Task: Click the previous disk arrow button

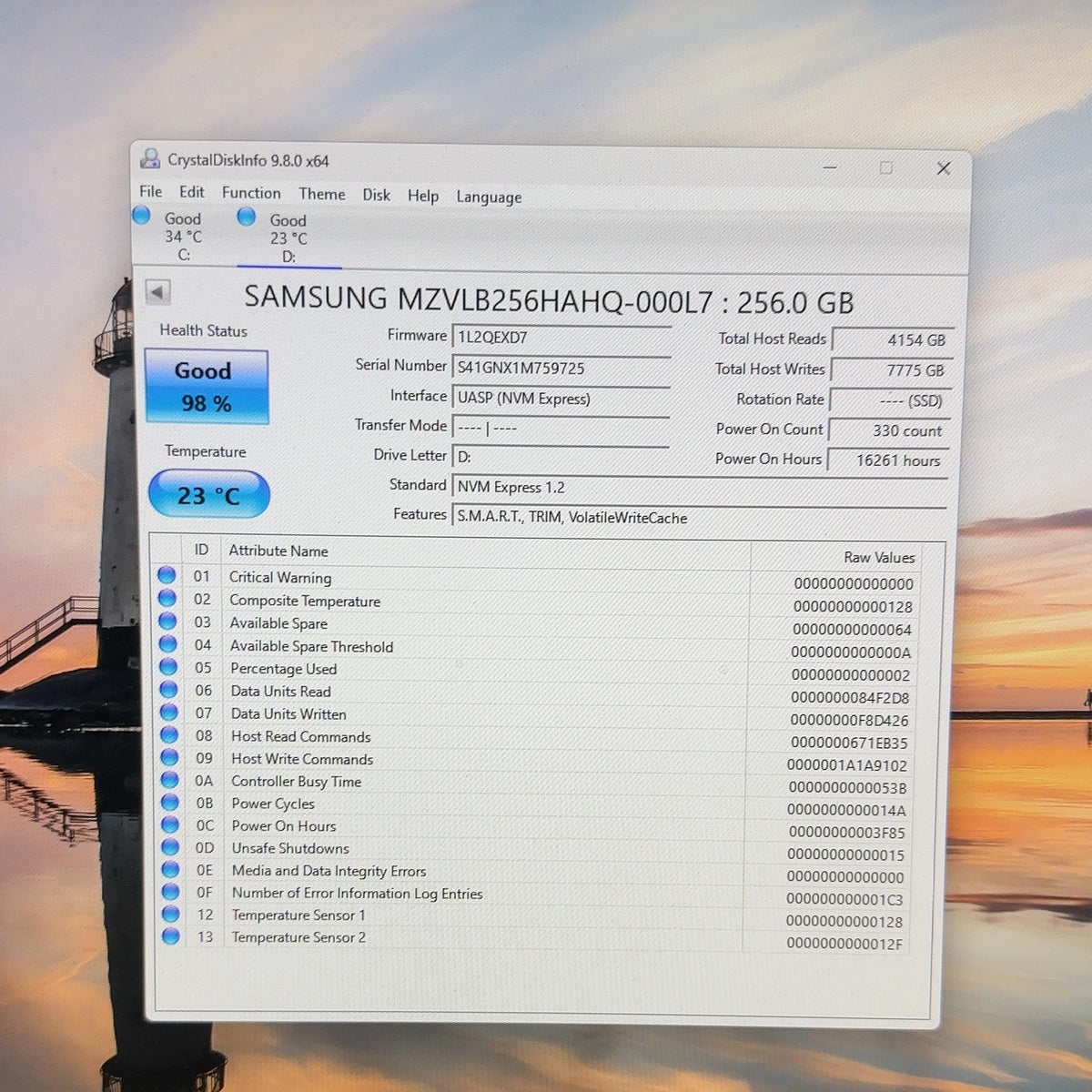Action: (x=157, y=292)
